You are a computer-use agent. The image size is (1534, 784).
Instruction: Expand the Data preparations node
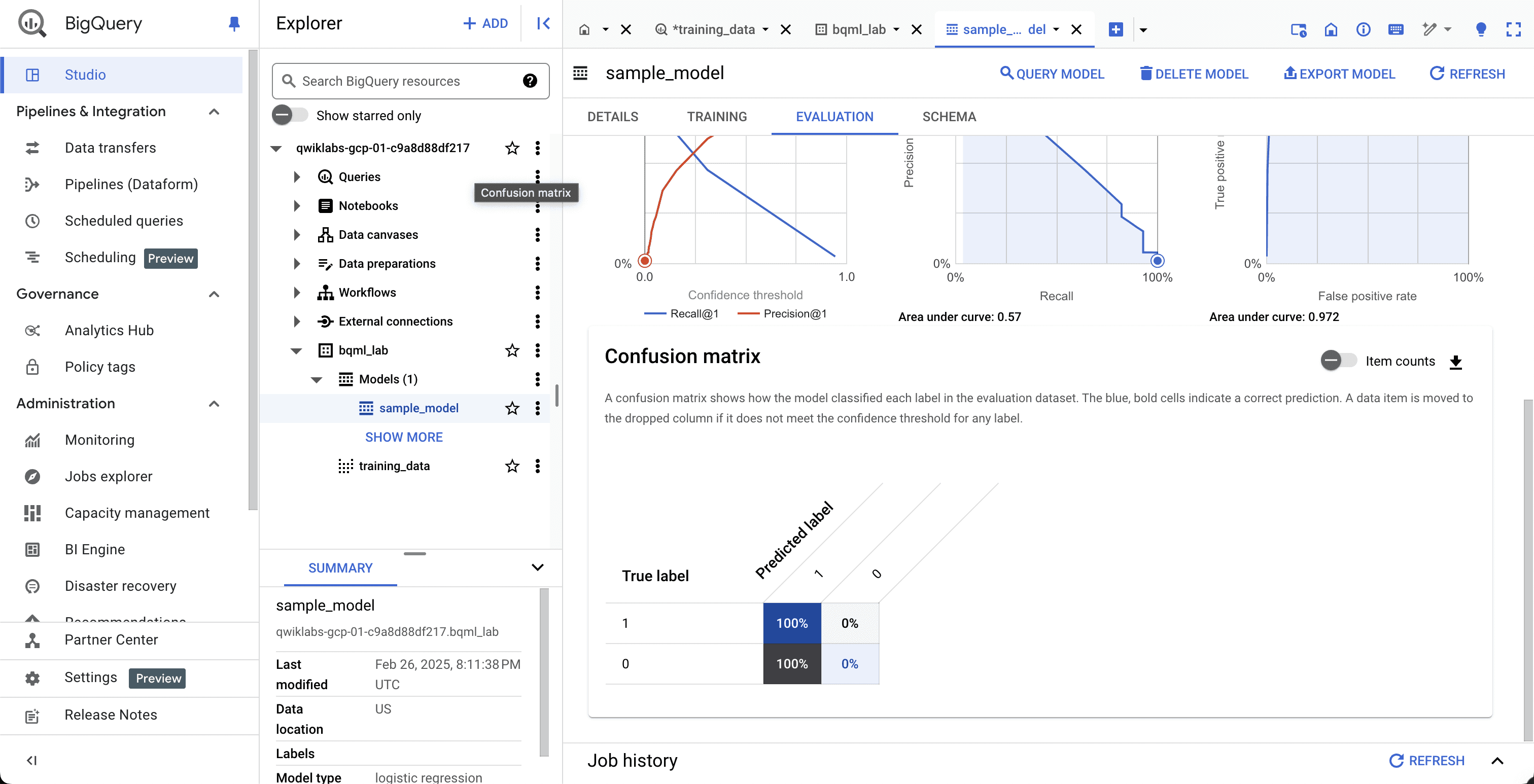click(x=297, y=263)
